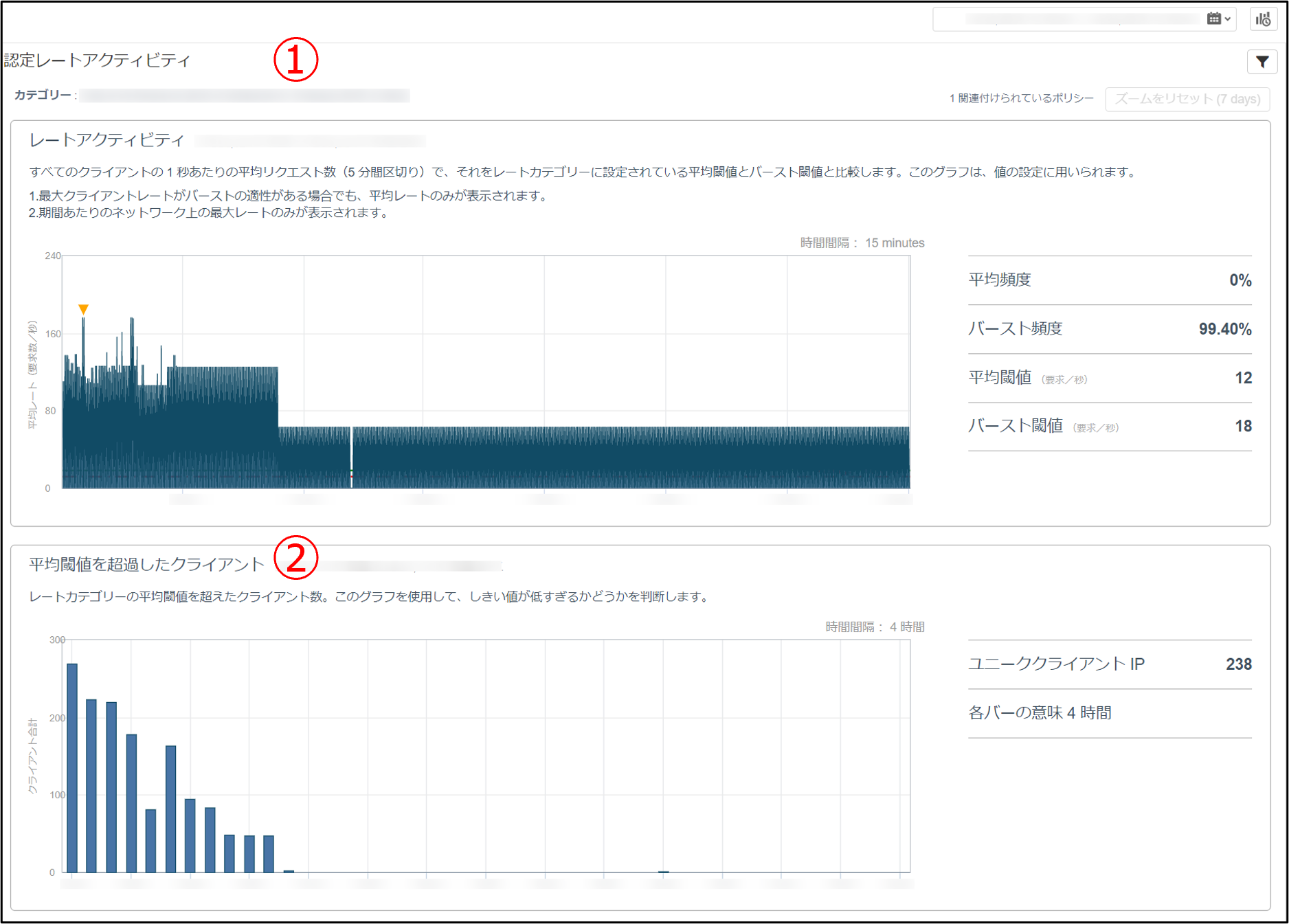Click the funnel filter icon
The width and height of the screenshot is (1289, 924).
1262,62
